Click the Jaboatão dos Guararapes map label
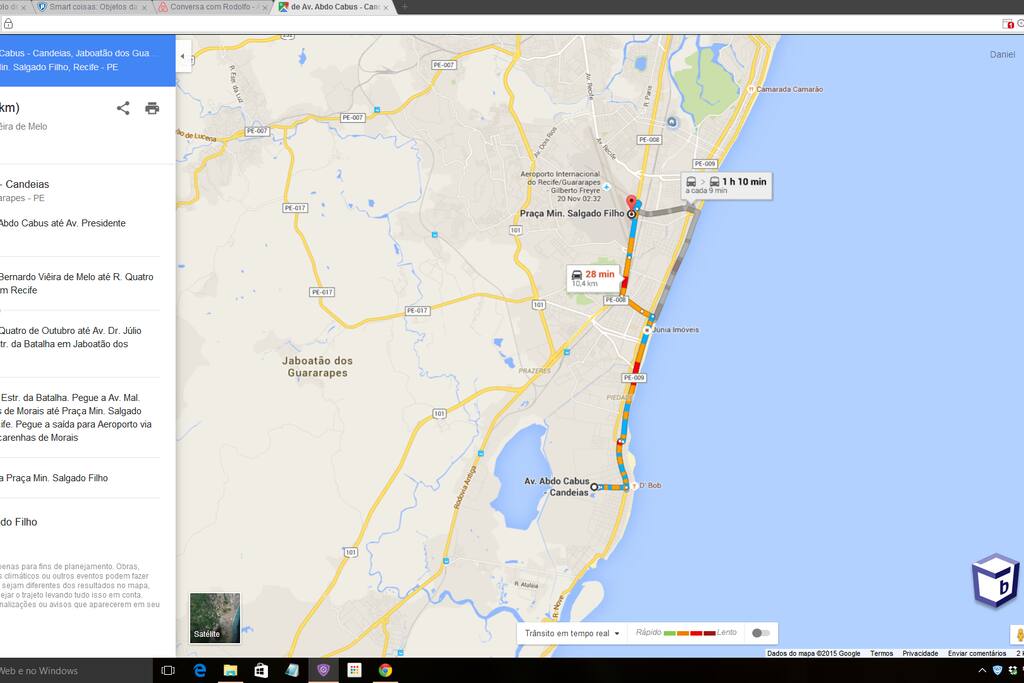The image size is (1024, 683). (317, 366)
